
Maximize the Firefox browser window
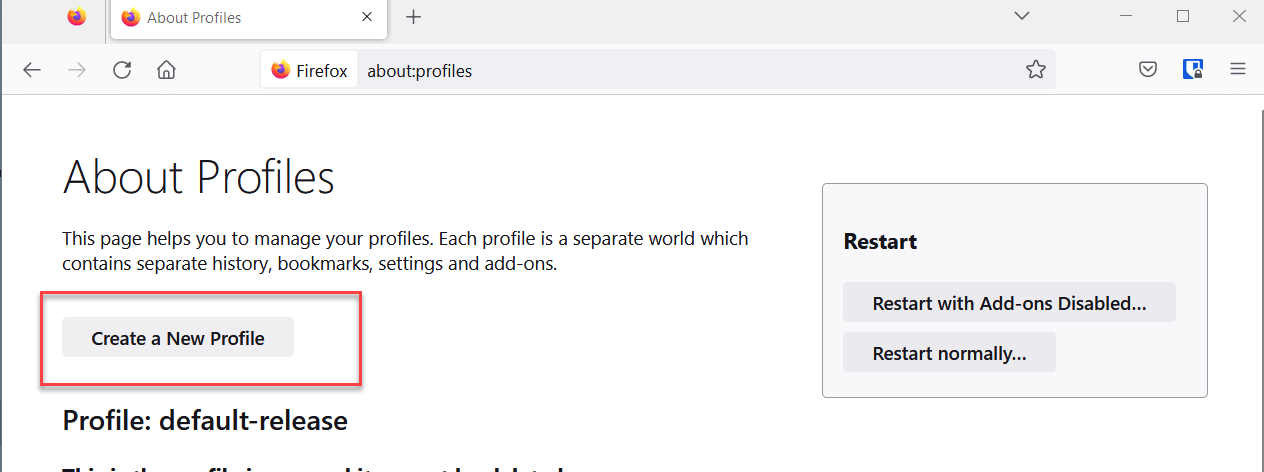point(1183,16)
